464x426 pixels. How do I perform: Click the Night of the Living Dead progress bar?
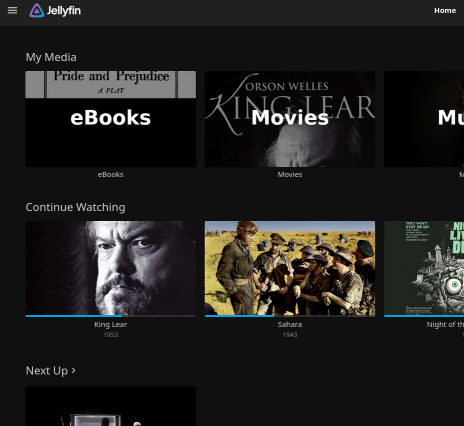pos(424,316)
